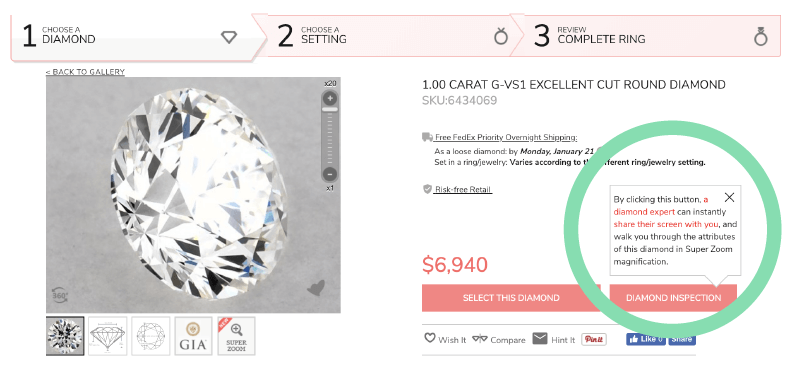
Task: Open the Super Zoom view thumbnail
Action: 236,335
